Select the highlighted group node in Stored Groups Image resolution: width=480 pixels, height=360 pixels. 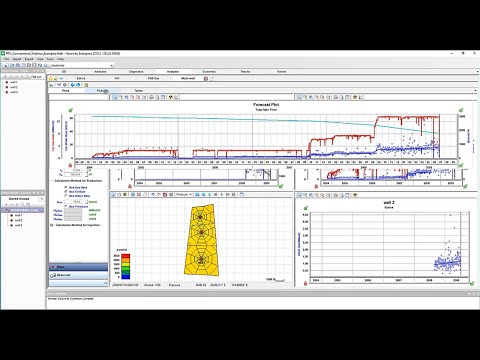click(x=23, y=210)
